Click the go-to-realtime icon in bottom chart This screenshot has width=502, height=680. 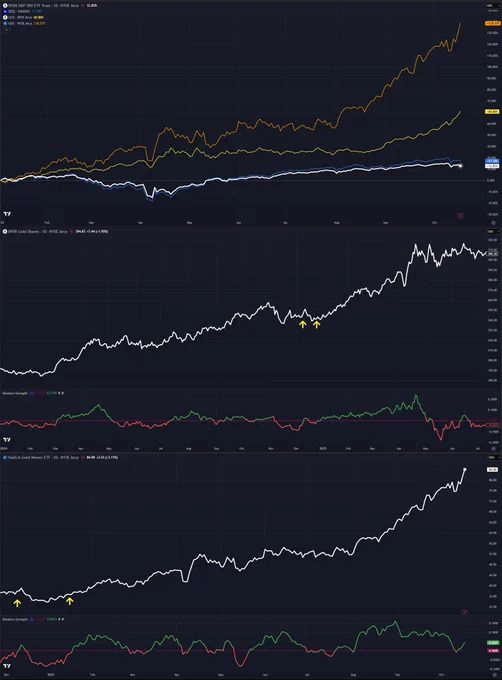click(x=465, y=612)
